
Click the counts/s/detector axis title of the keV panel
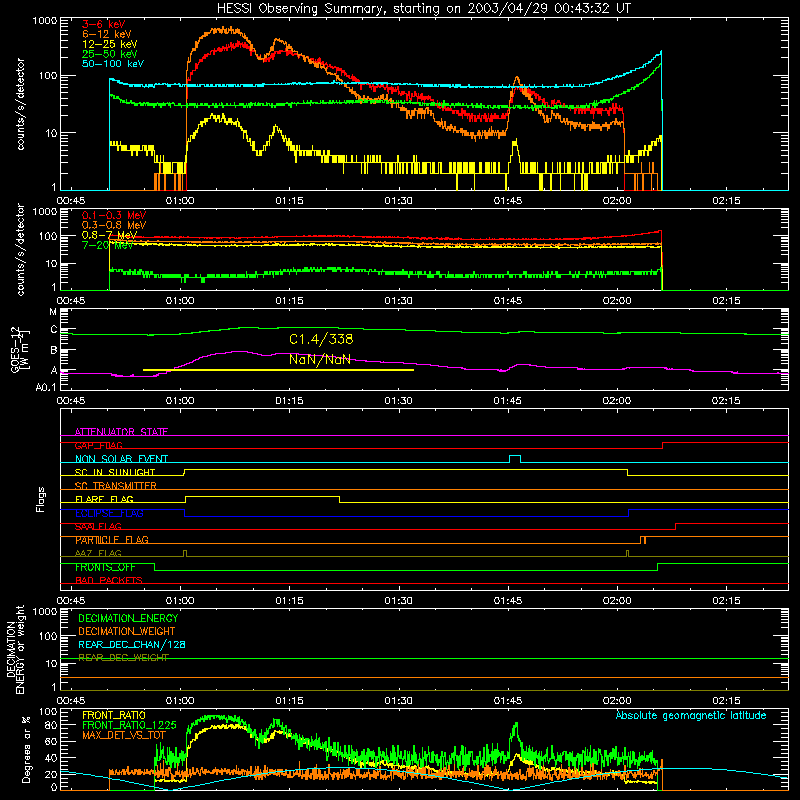[x=20, y=104]
